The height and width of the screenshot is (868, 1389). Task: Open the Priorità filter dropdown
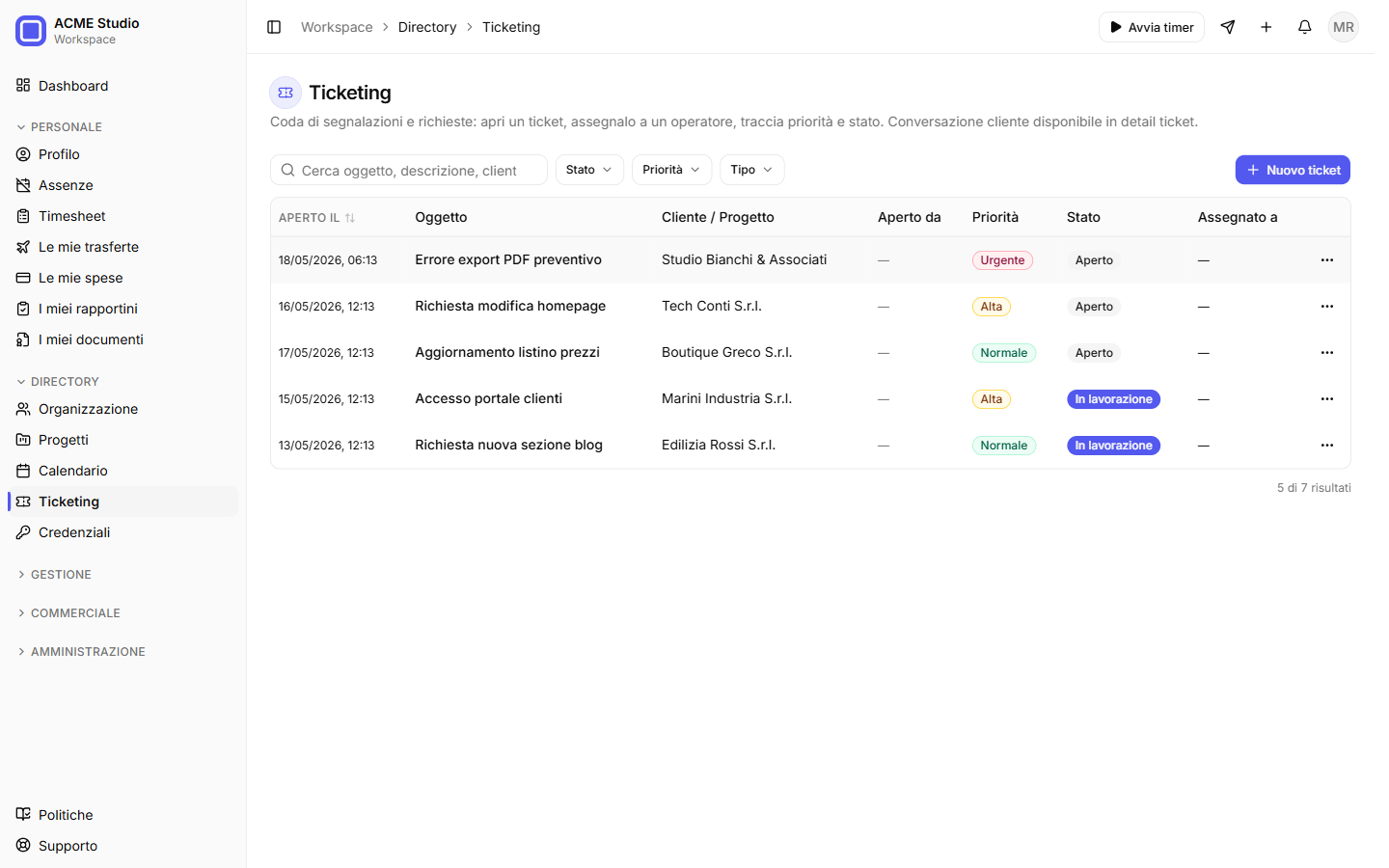(671, 170)
